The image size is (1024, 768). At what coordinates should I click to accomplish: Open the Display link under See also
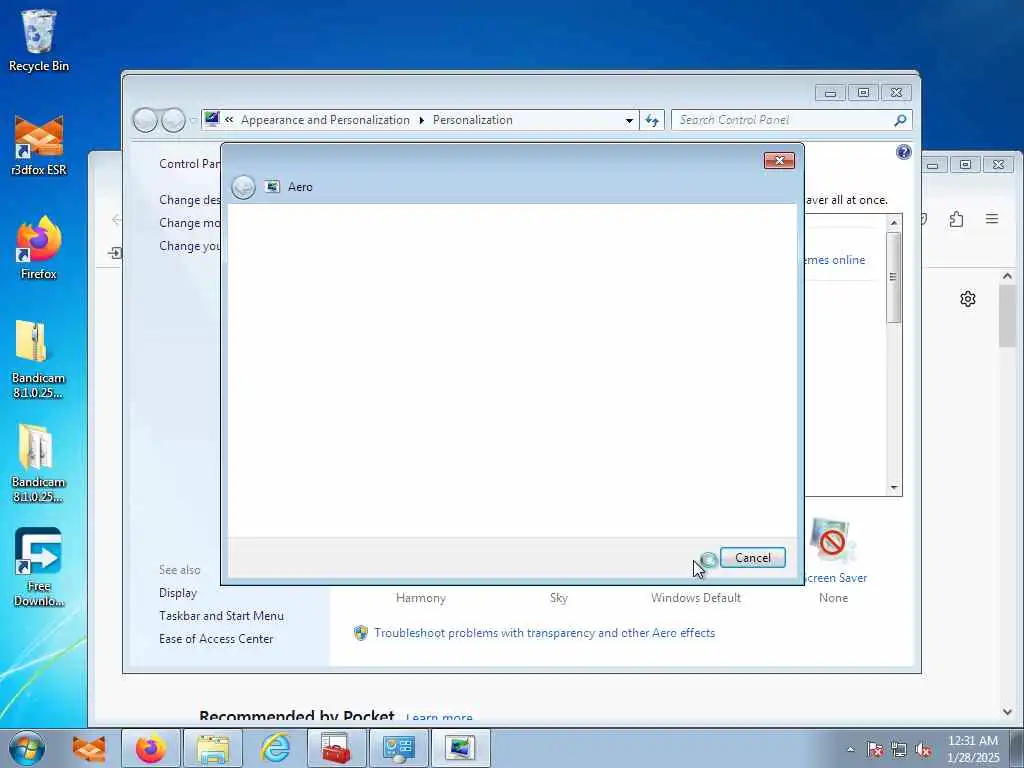pyautogui.click(x=178, y=593)
